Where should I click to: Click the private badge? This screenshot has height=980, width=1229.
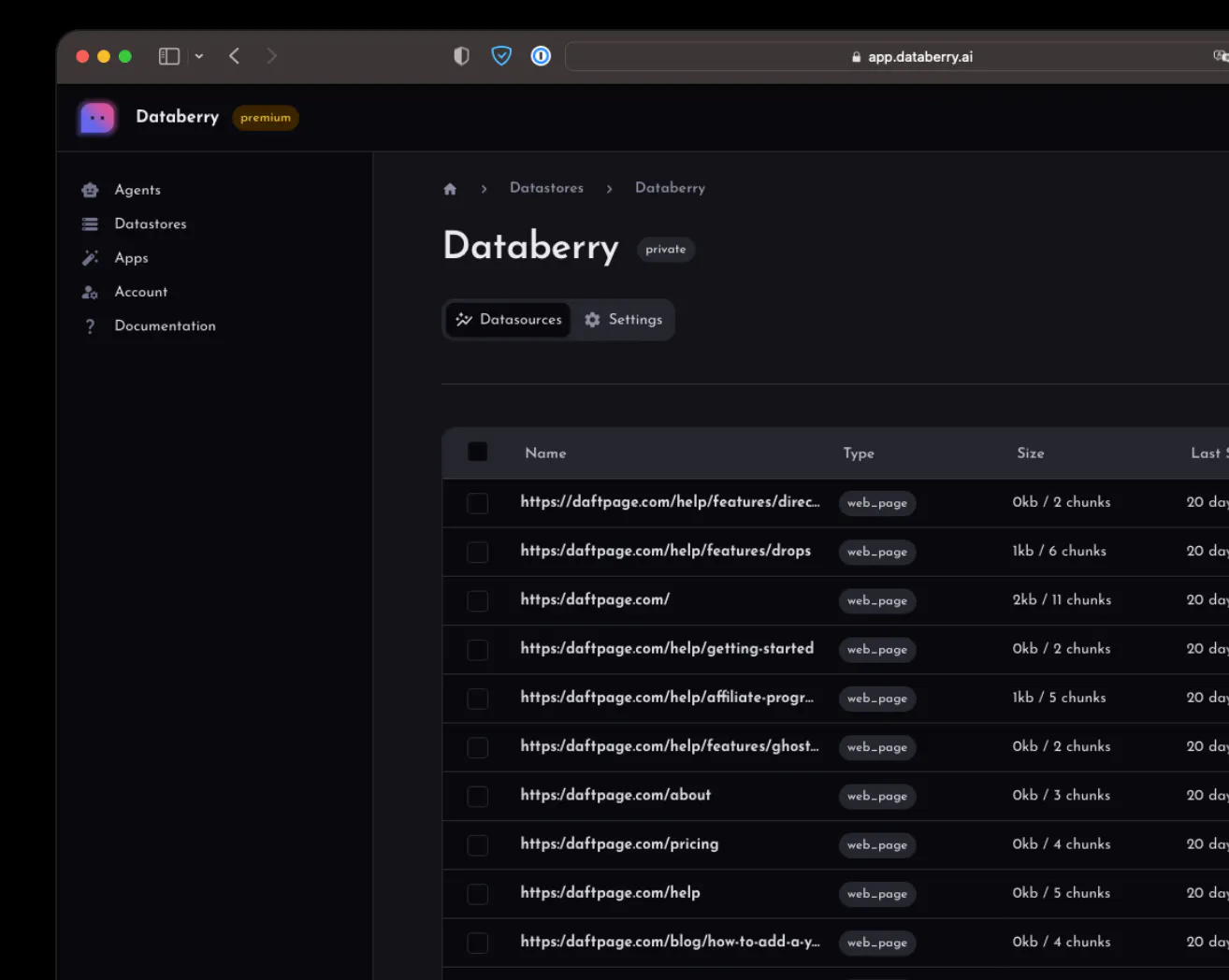coord(666,250)
